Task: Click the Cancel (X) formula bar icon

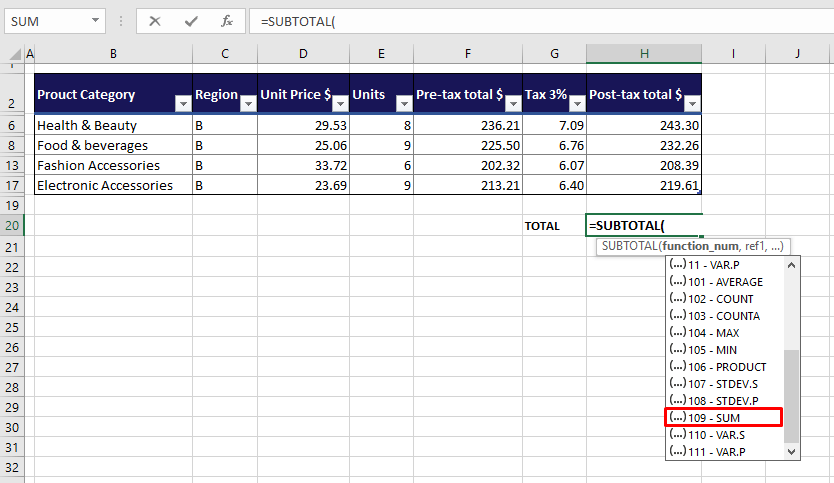Action: tap(155, 21)
